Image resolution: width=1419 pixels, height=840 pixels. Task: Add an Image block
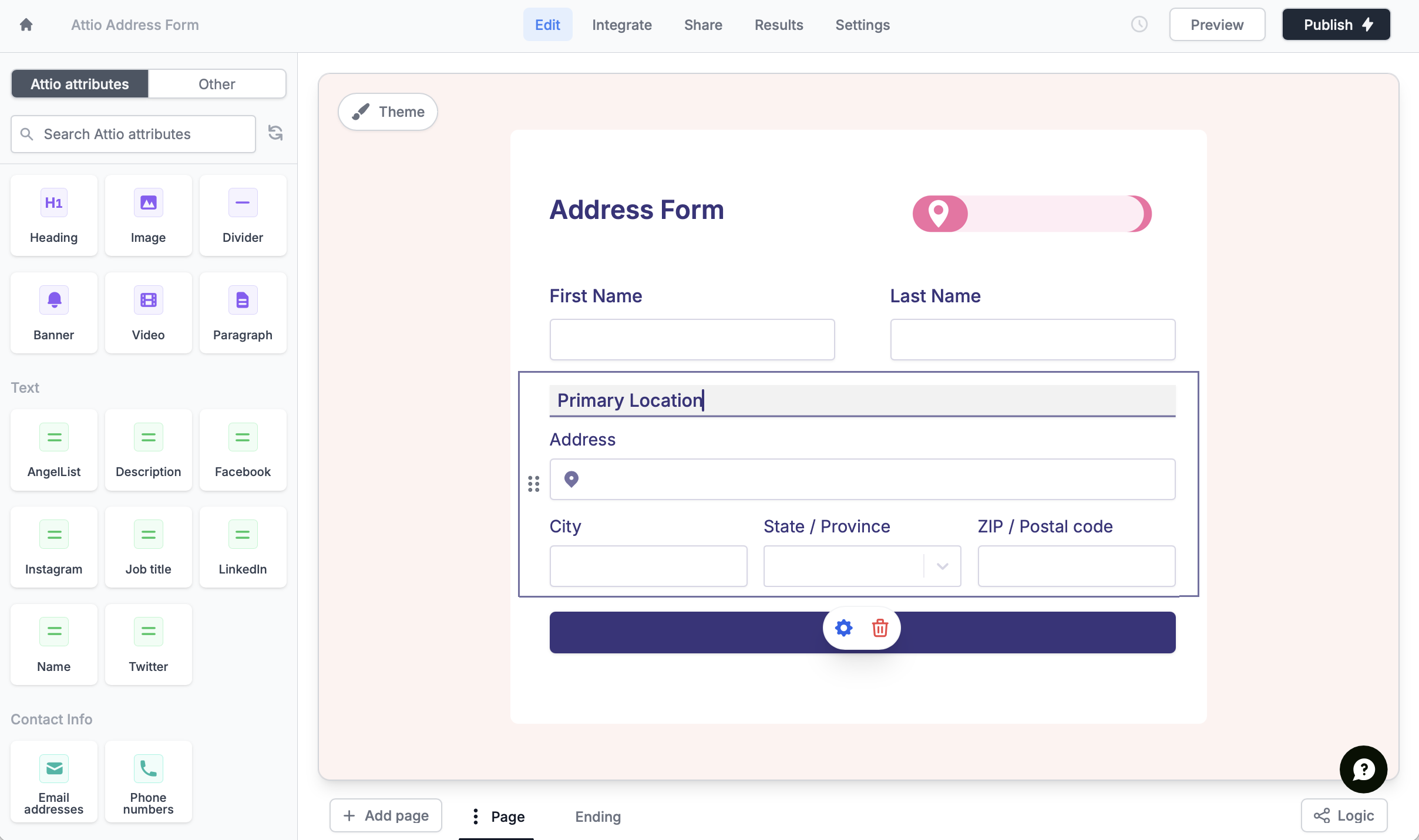[148, 215]
